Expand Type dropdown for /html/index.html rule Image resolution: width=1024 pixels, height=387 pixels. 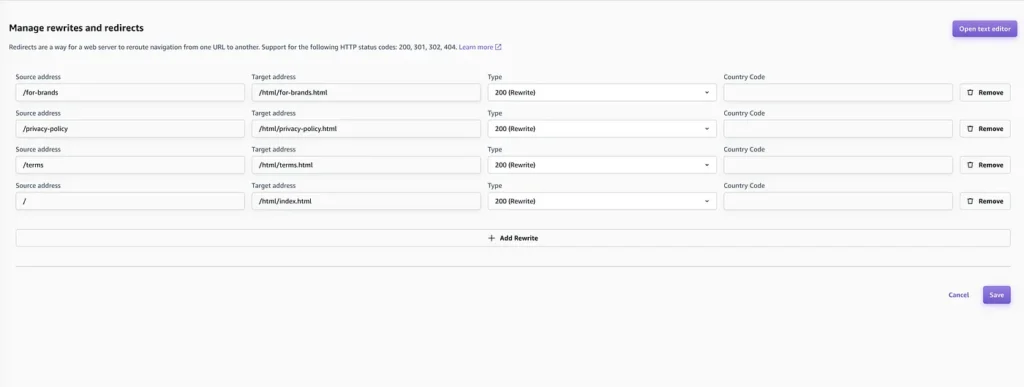pyautogui.click(x=602, y=201)
